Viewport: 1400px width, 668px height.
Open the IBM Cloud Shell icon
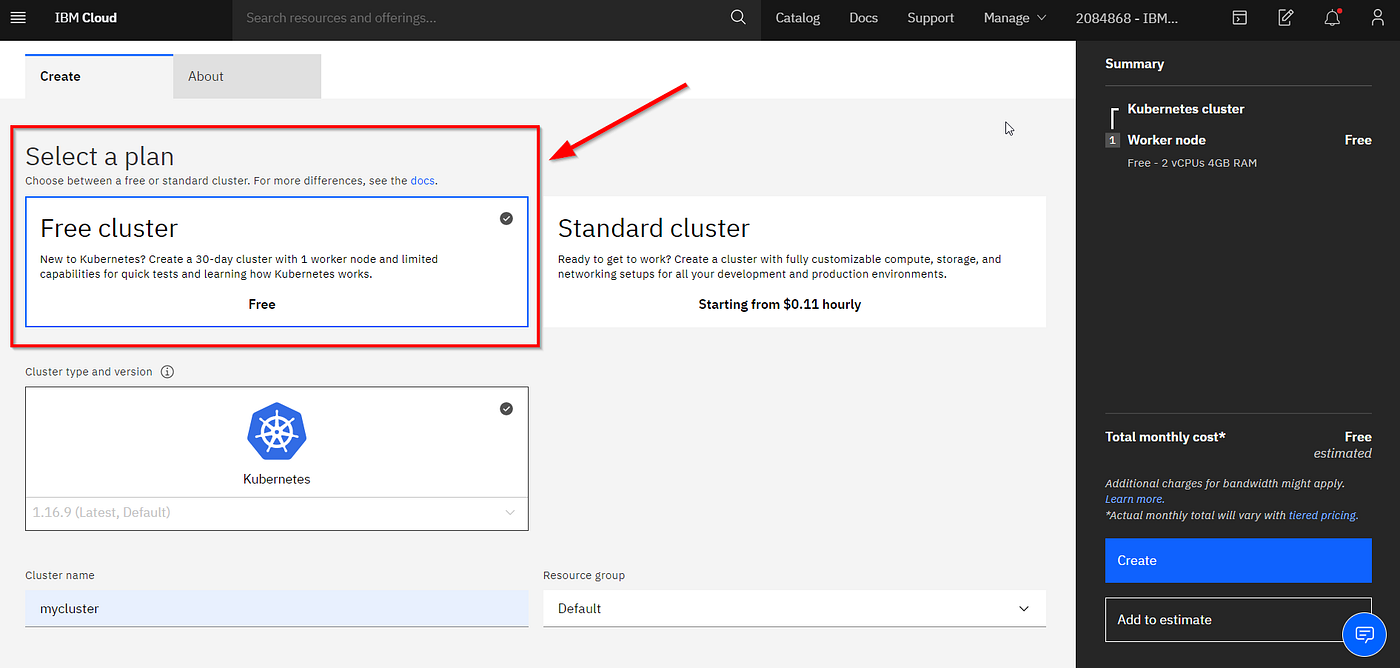(x=1240, y=18)
